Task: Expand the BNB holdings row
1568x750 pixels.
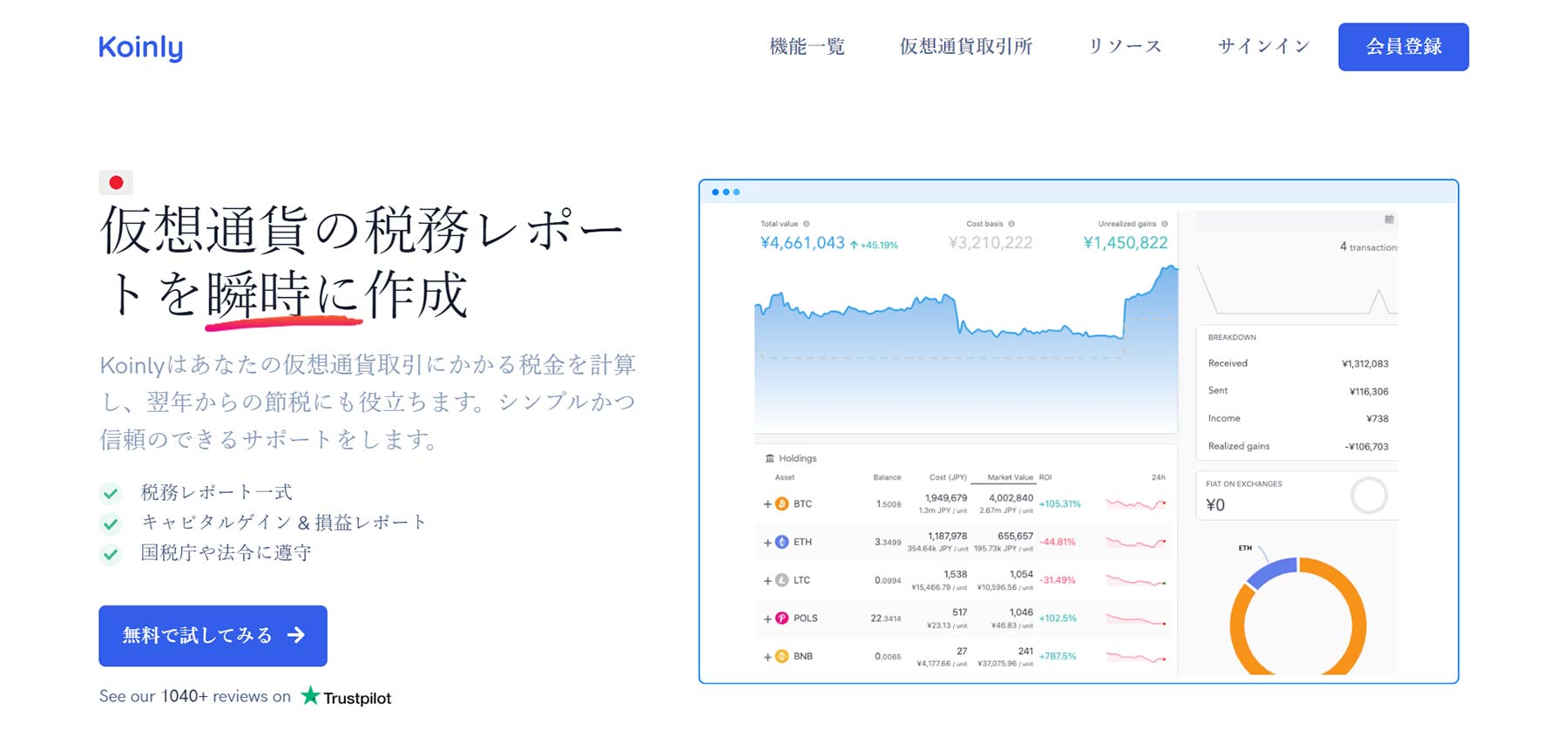Action: coord(767,658)
